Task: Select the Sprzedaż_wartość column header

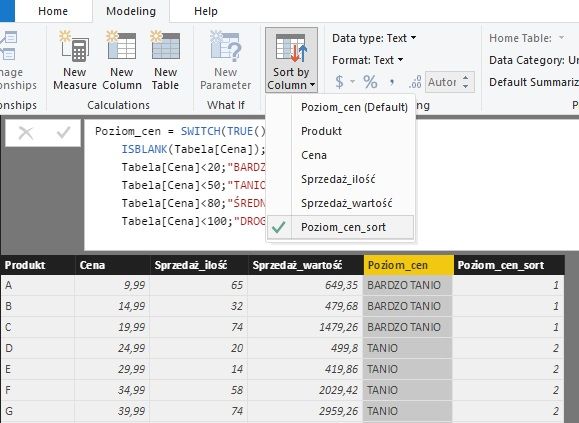Action: tap(305, 265)
